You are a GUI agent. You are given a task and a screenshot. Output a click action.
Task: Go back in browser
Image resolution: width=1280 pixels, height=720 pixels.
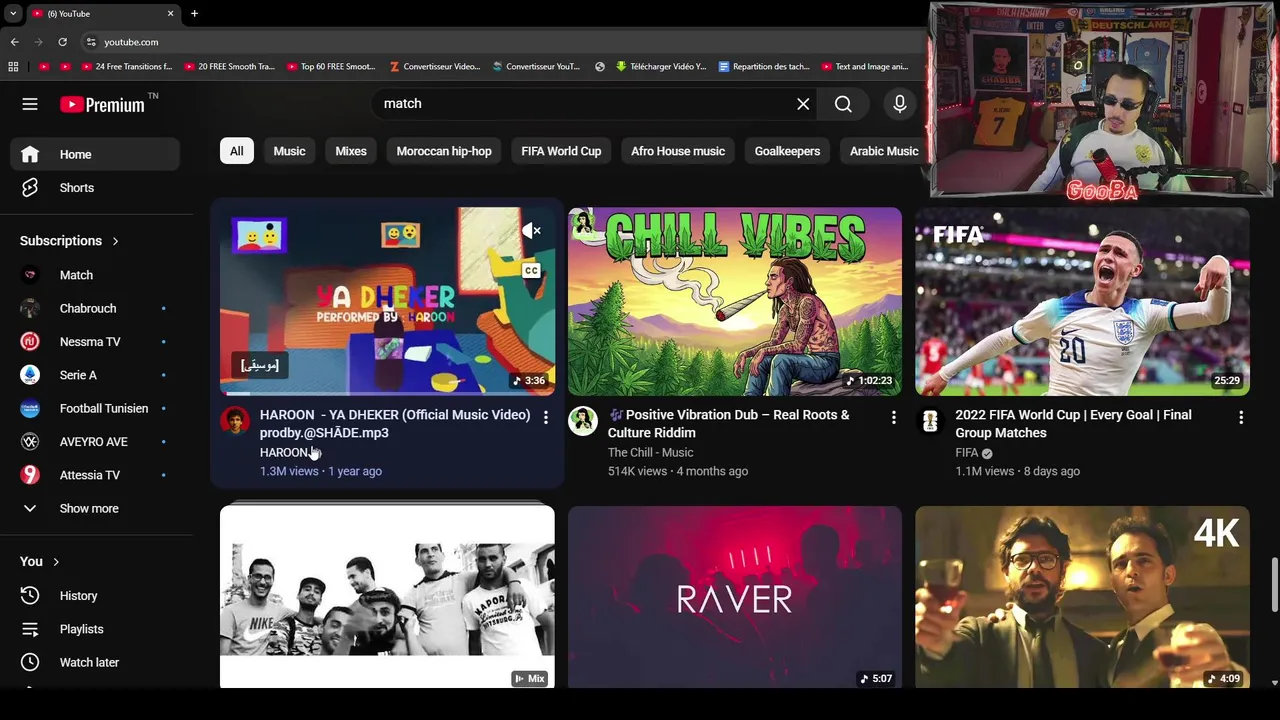tap(15, 42)
